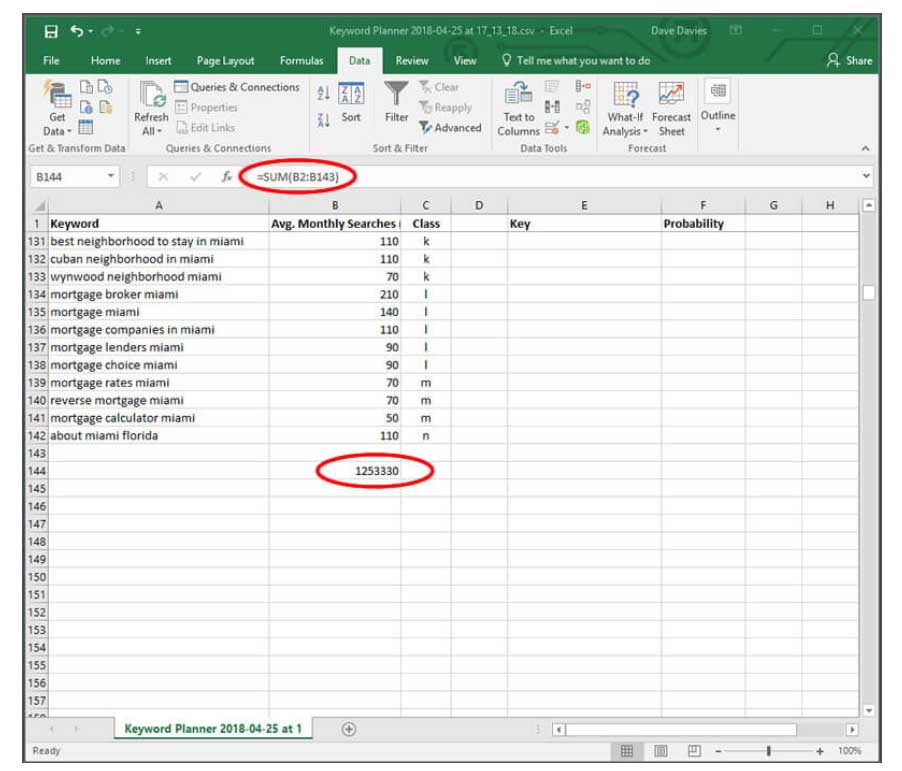Click the Name Box showing B144
Image resolution: width=902 pixels, height=771 pixels.
pyautogui.click(x=67, y=177)
